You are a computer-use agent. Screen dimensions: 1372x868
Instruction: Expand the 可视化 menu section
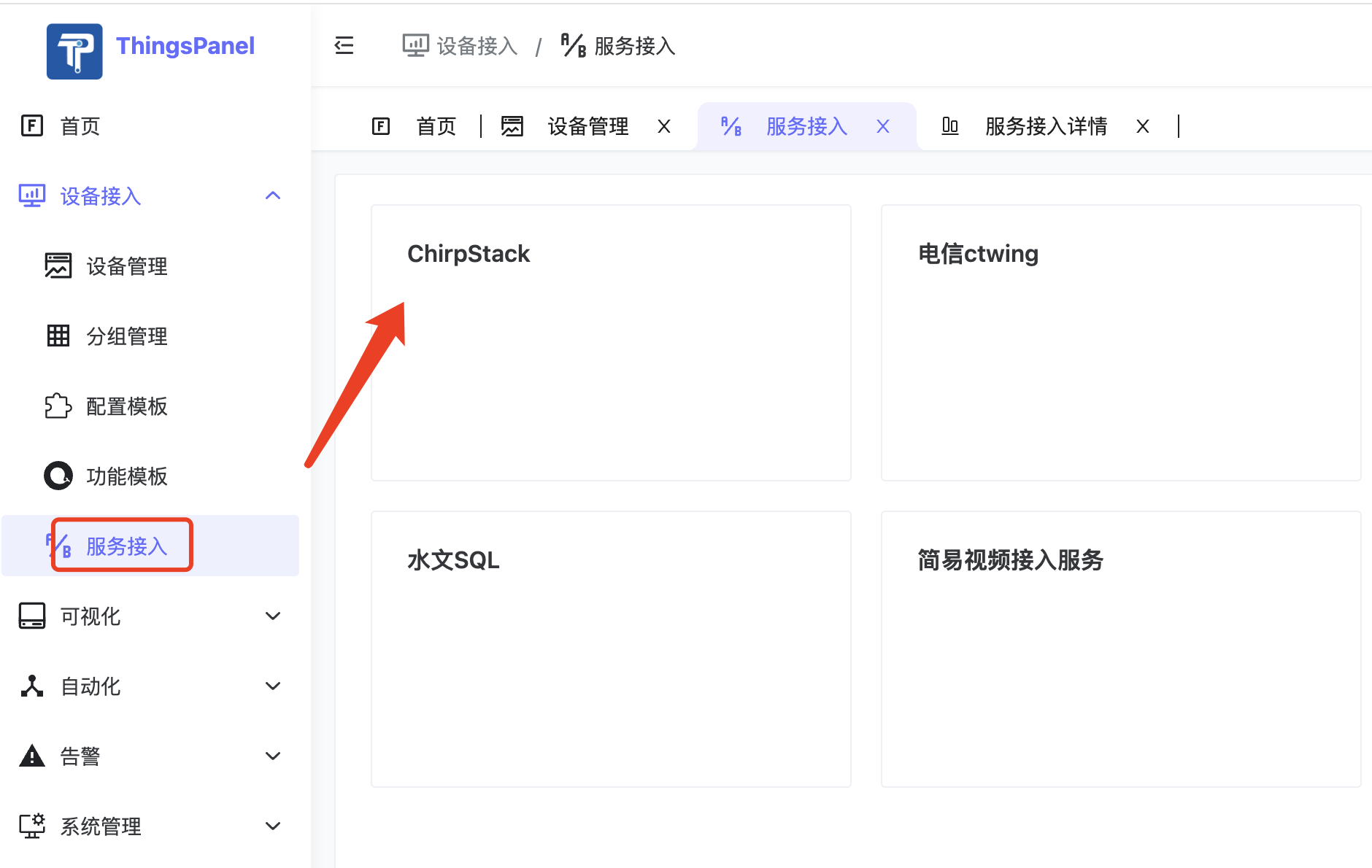coord(272,615)
